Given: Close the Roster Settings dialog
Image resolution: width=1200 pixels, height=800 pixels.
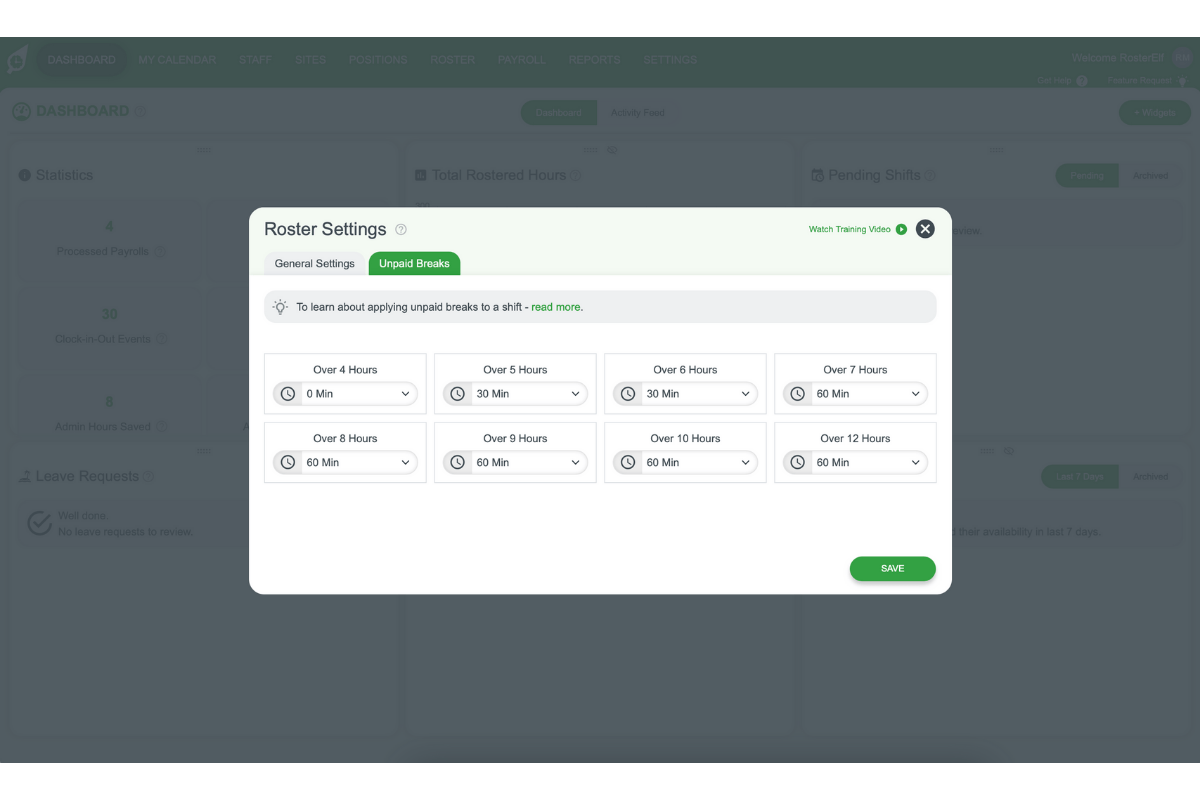Looking at the screenshot, I should [925, 229].
